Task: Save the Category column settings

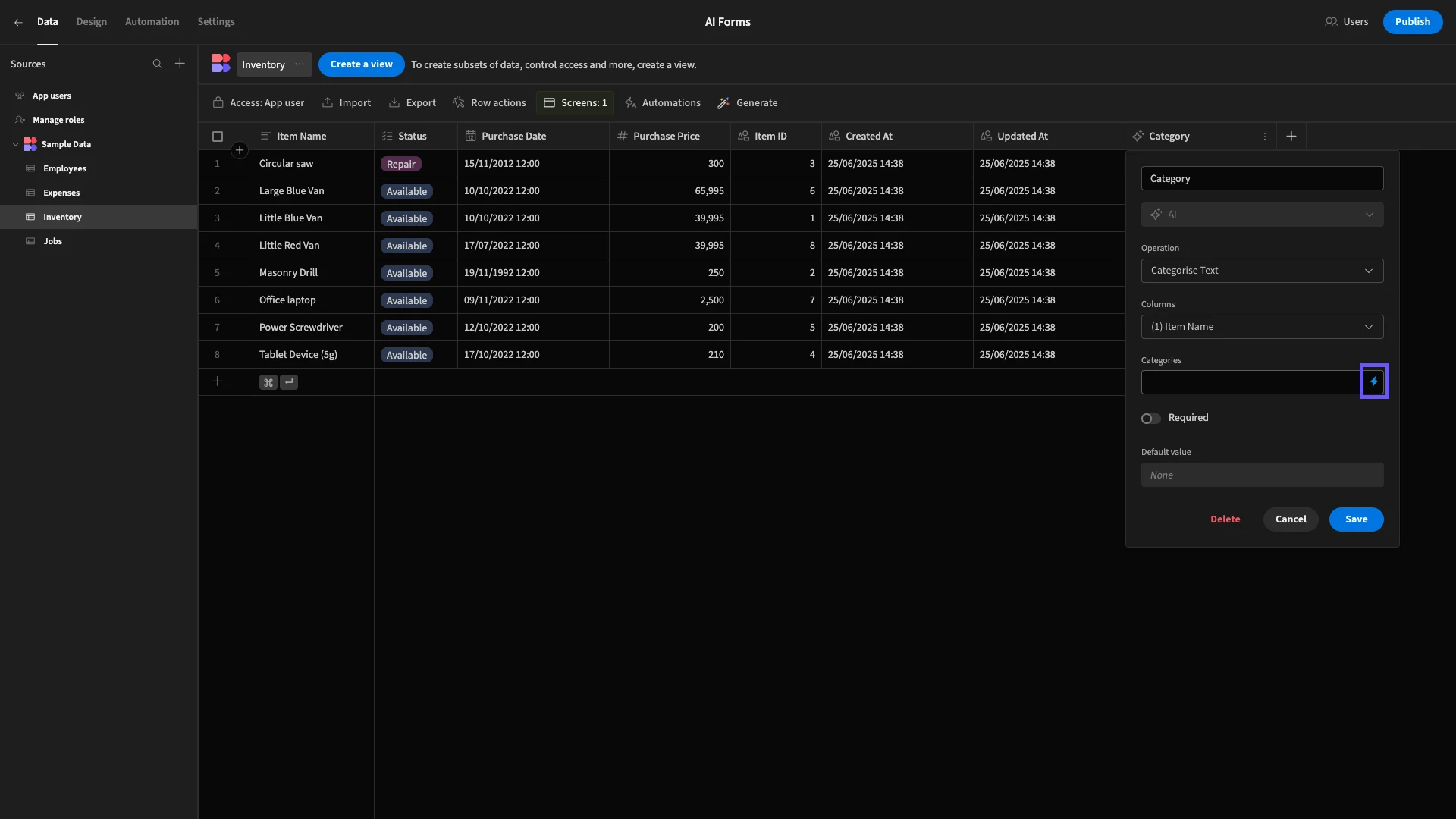Action: click(x=1356, y=519)
